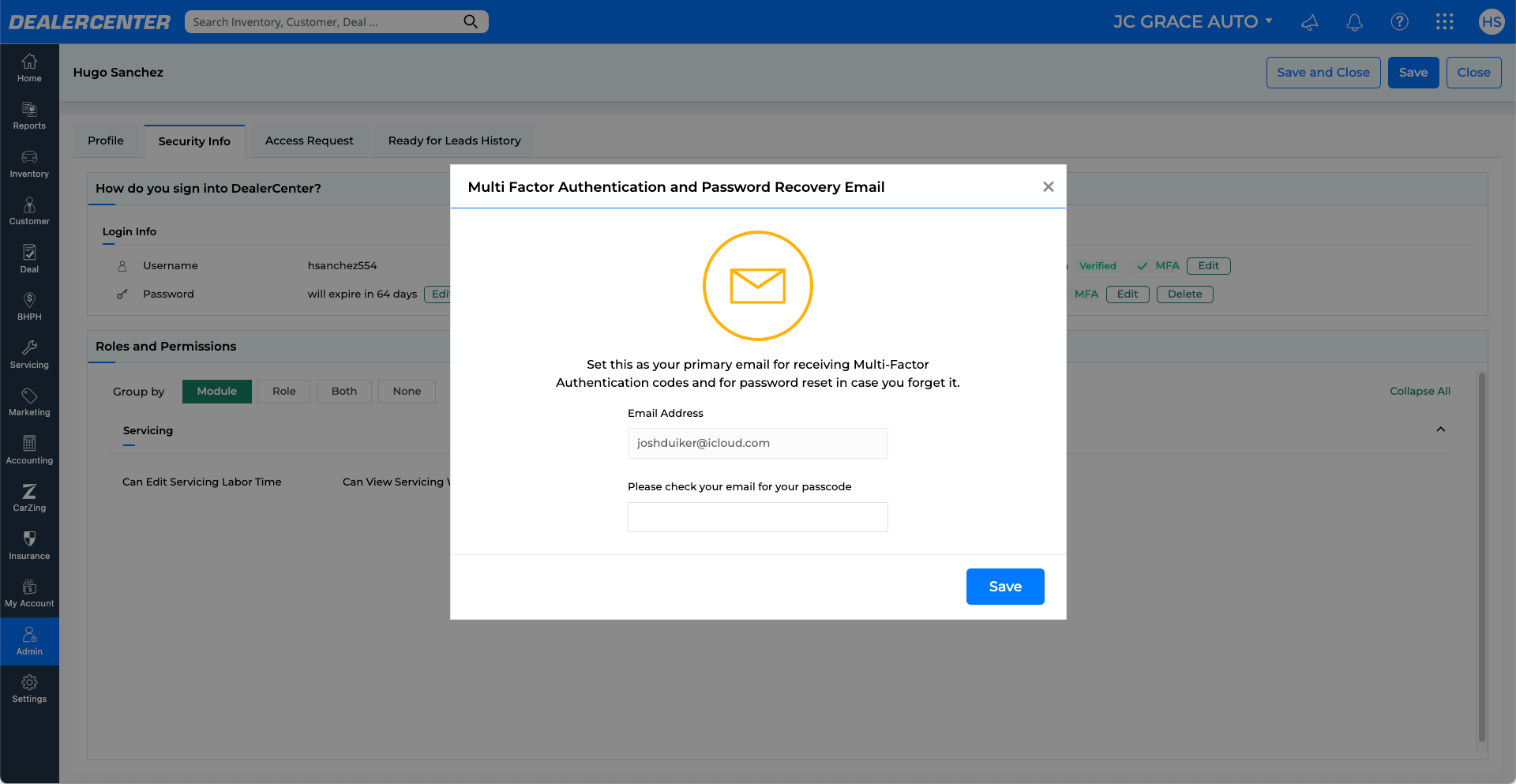Open the BHPH section

click(29, 307)
